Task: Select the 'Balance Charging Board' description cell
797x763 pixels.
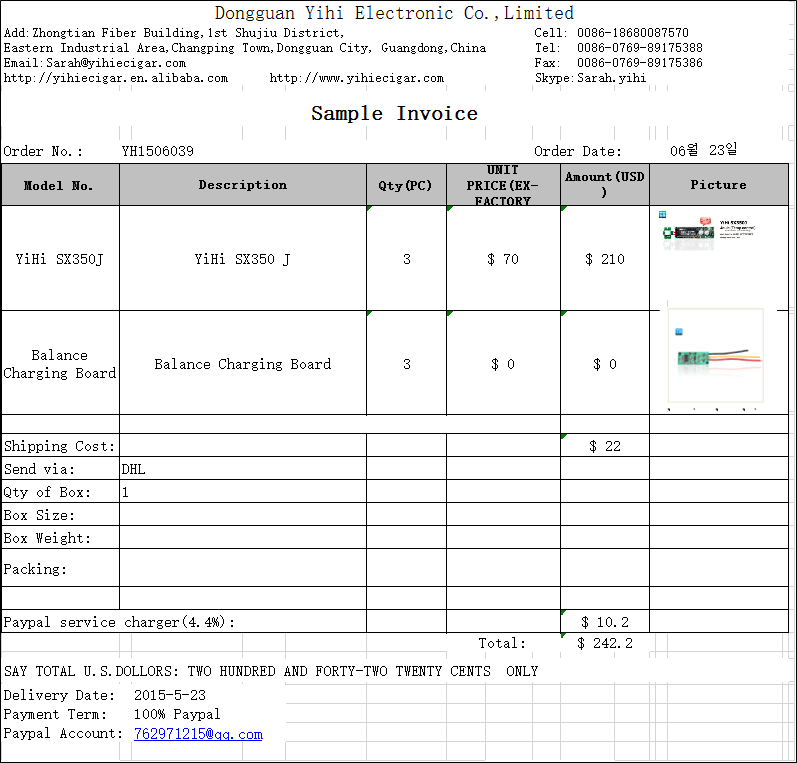Action: (243, 363)
